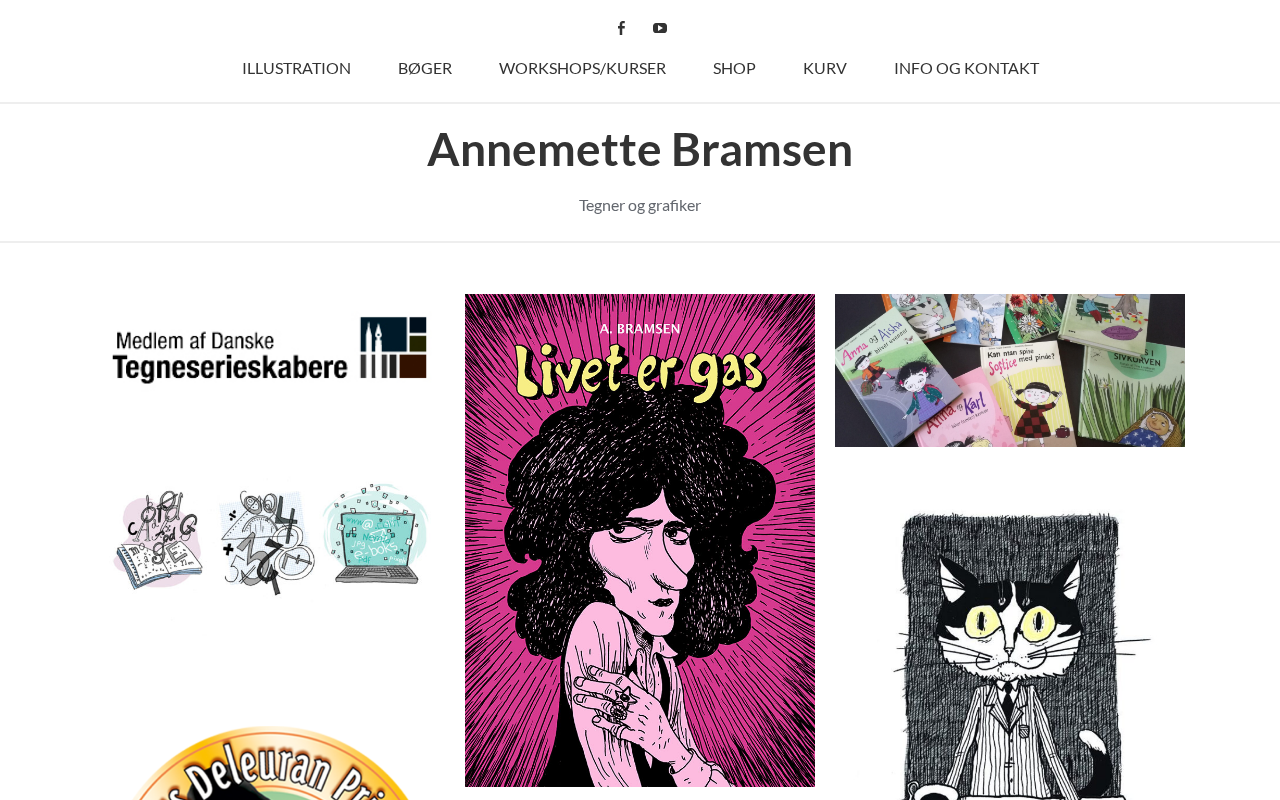Open the Livet er gas book cover
The width and height of the screenshot is (1280, 800).
pyautogui.click(x=640, y=540)
